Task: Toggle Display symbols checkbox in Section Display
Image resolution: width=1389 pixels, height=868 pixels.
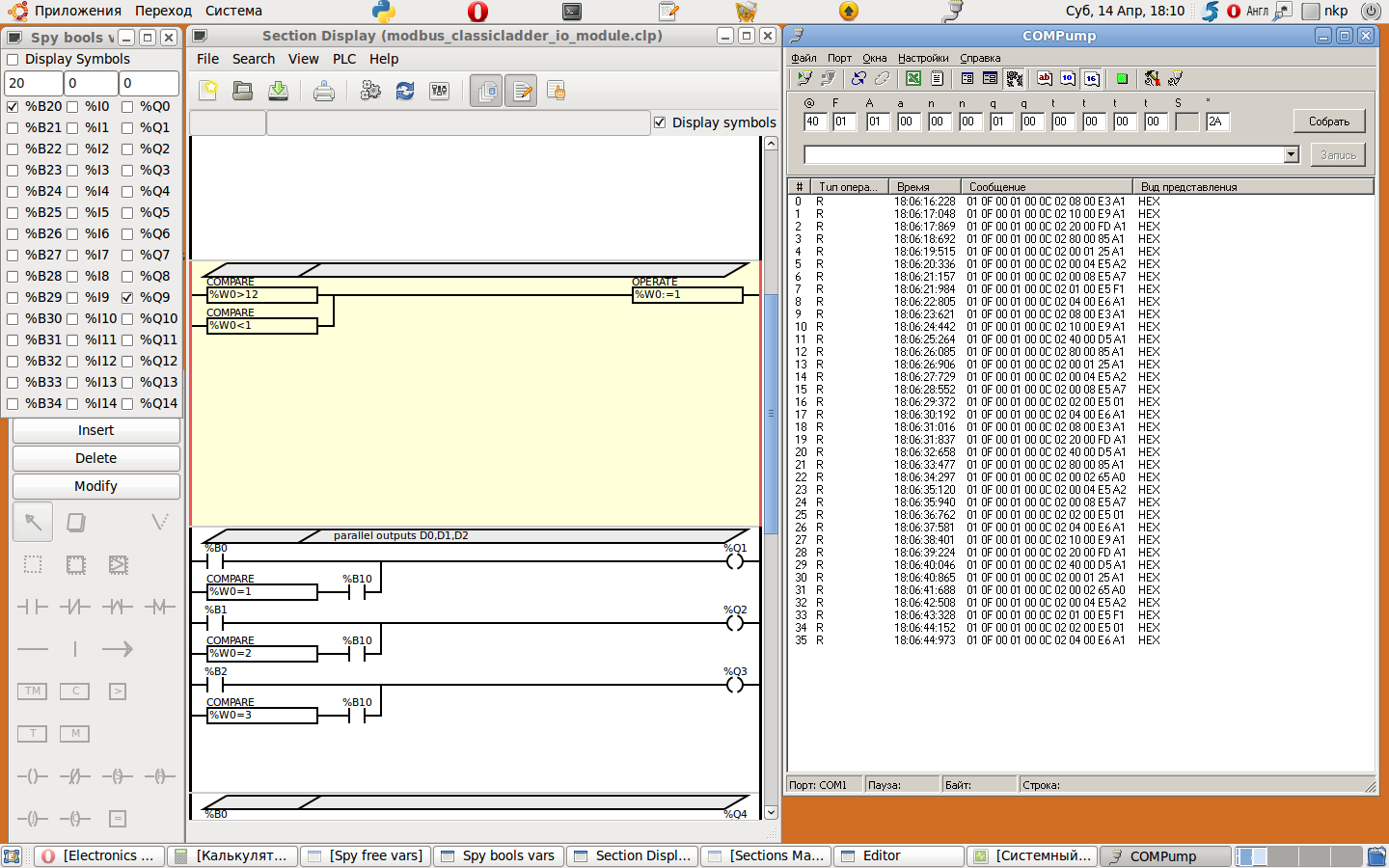Action: [x=660, y=122]
